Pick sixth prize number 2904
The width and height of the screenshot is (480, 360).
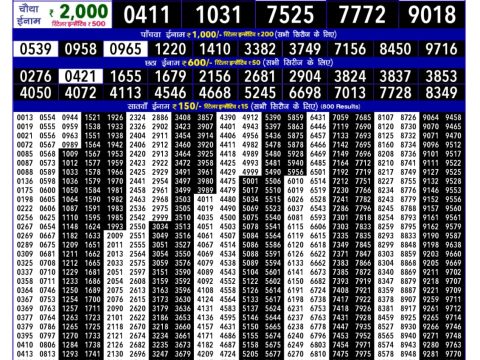[x=305, y=76]
